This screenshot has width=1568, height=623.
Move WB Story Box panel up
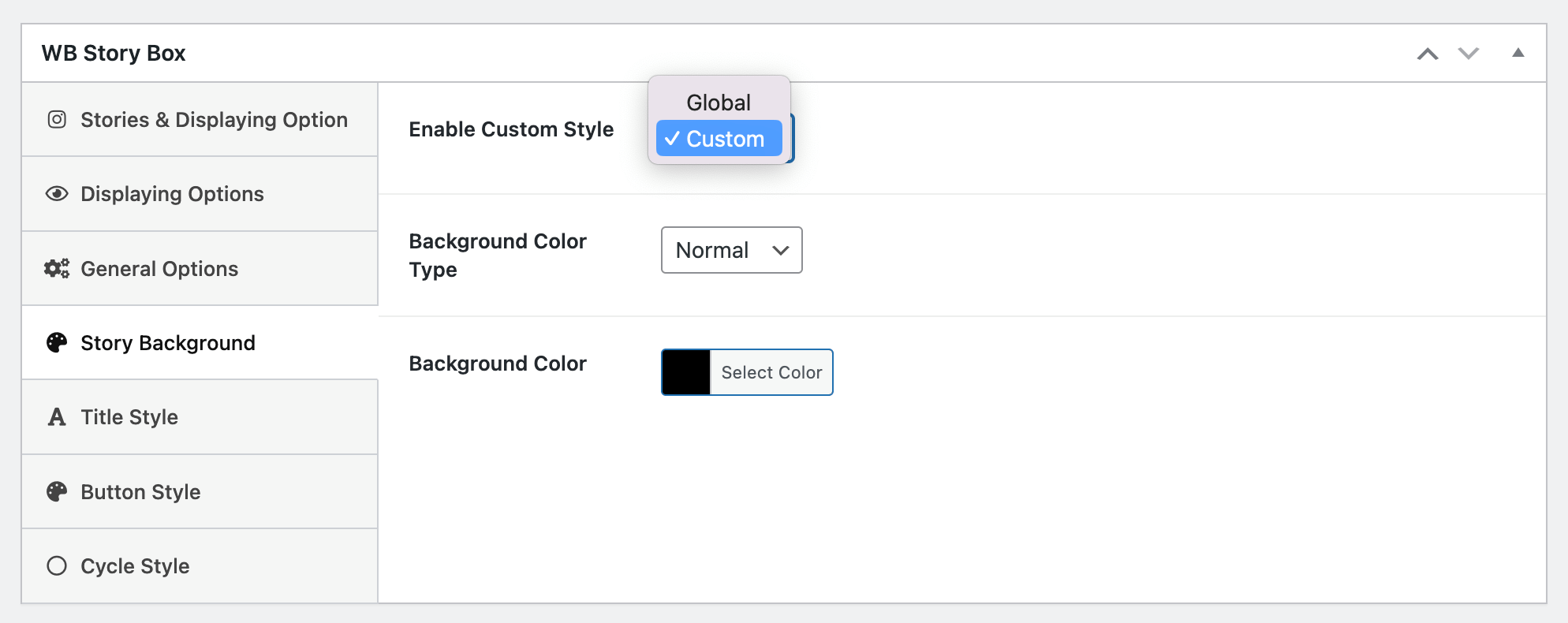[1427, 54]
